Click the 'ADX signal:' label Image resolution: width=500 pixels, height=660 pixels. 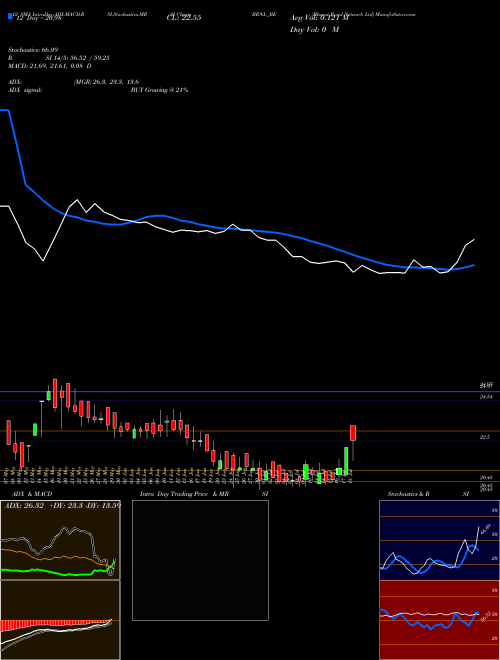[25, 90]
